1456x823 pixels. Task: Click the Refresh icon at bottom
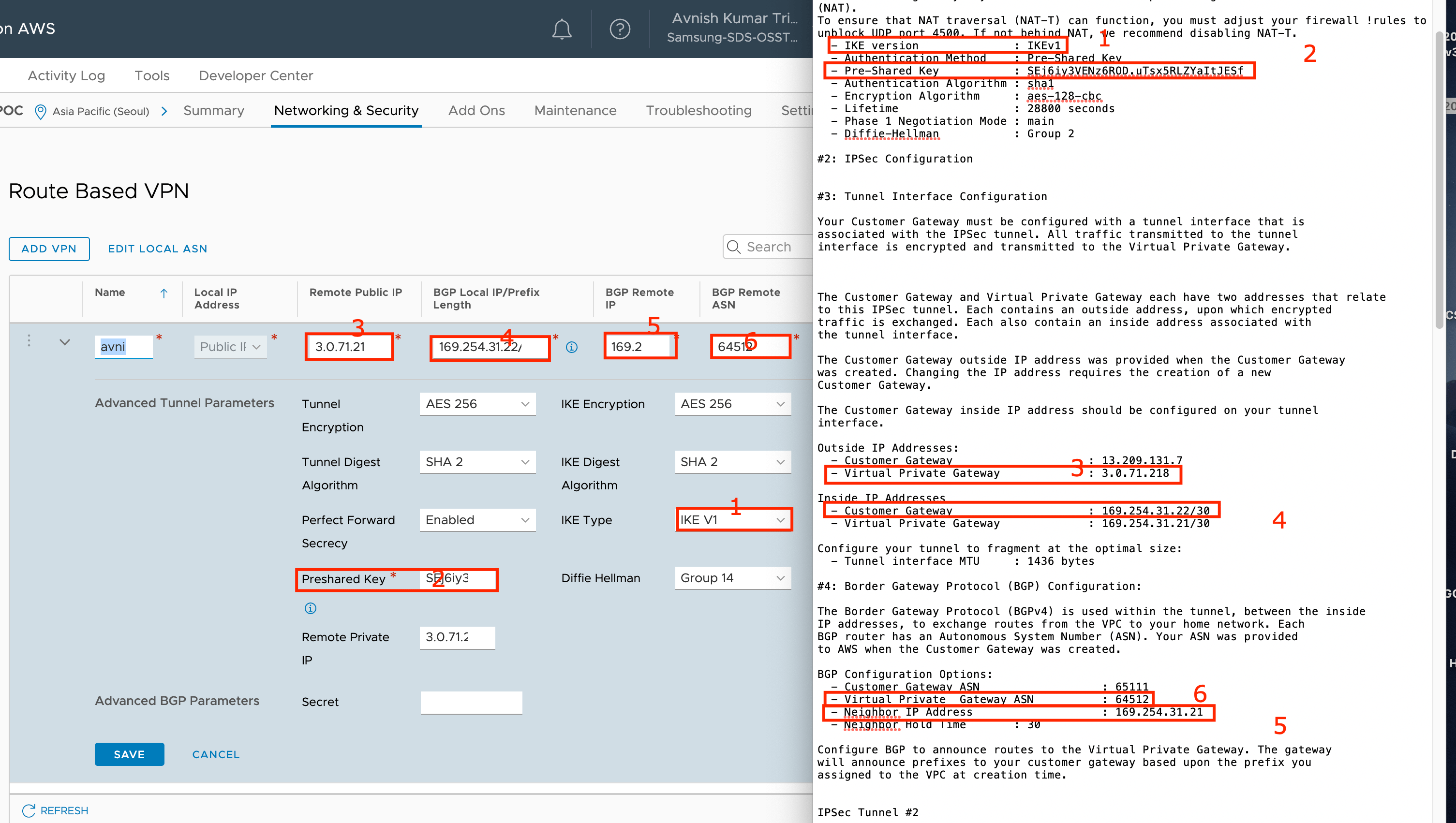pos(28,810)
